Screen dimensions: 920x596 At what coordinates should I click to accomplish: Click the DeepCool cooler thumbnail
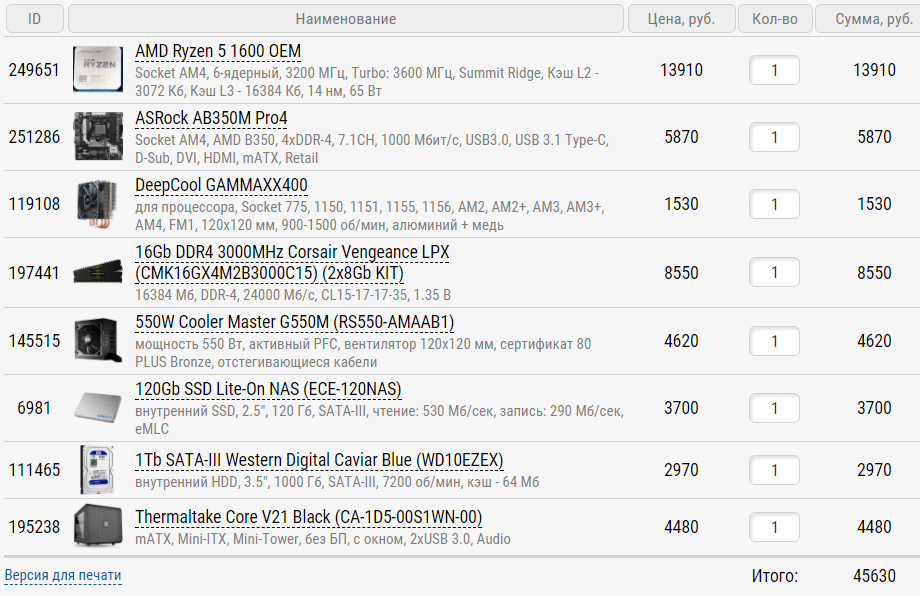point(97,204)
